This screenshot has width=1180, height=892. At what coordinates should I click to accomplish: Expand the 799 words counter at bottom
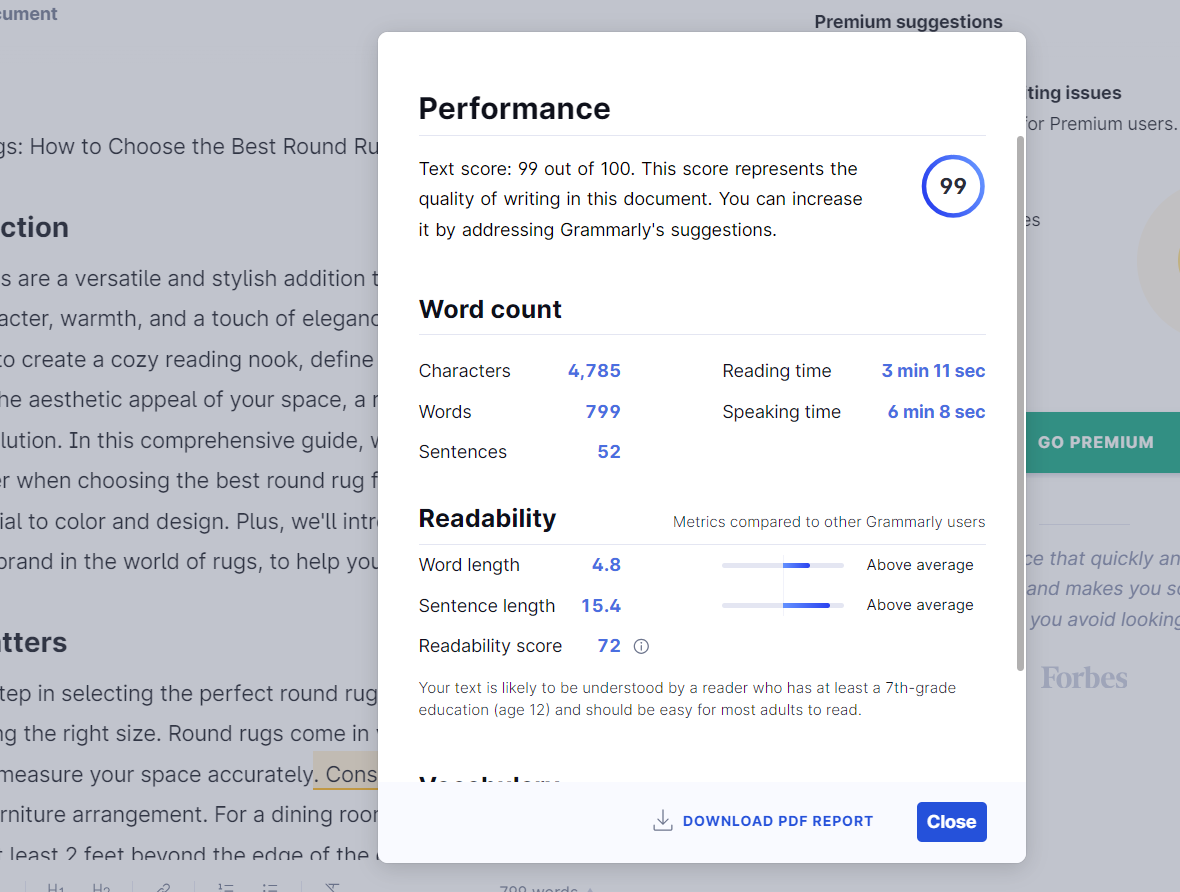(545, 888)
